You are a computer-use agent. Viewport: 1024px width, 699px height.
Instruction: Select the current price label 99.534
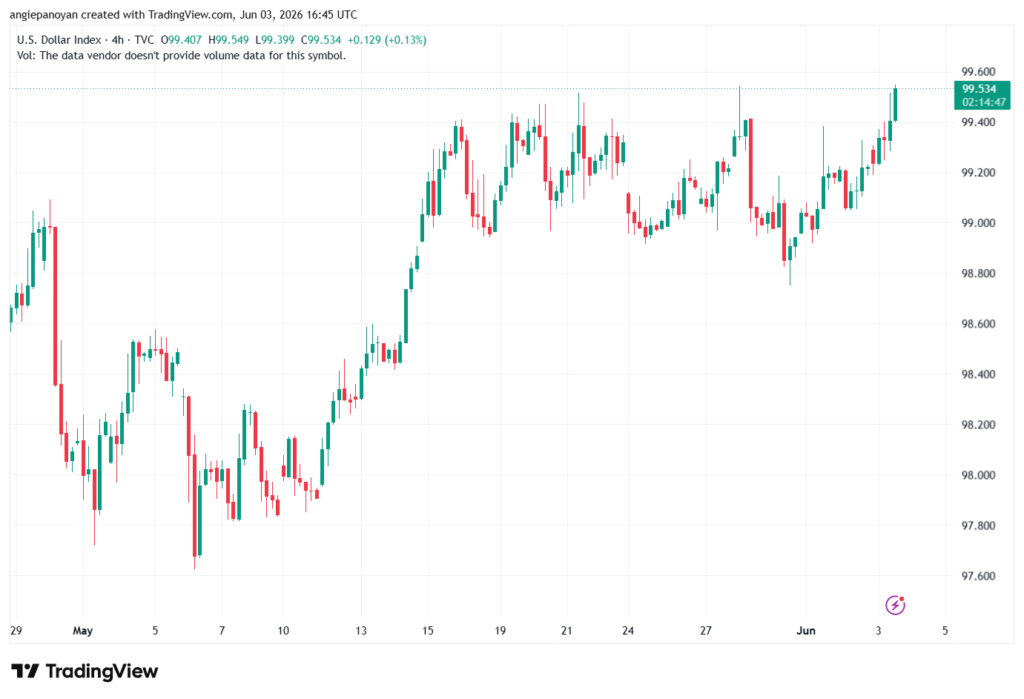(x=979, y=89)
